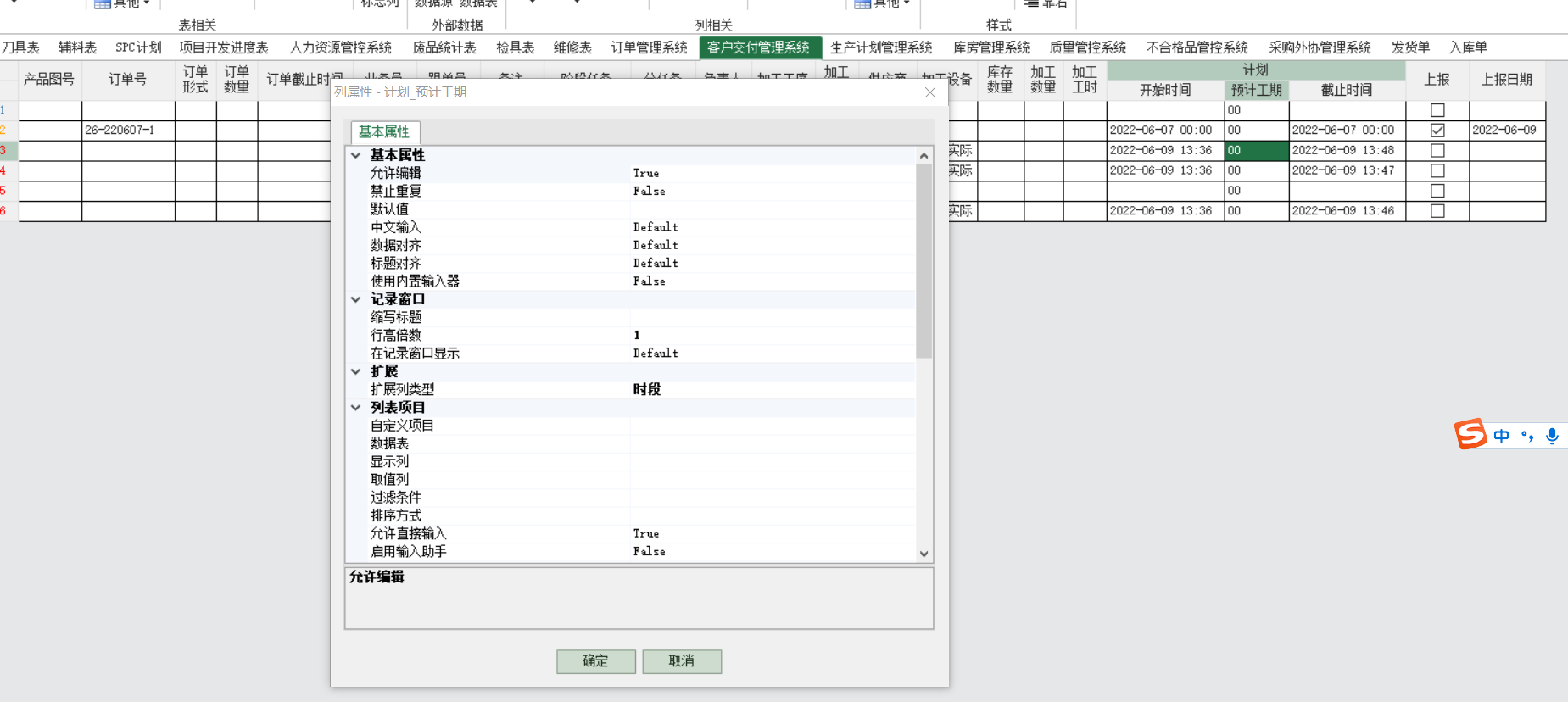This screenshot has height=702, width=1568.
Task: Collapse the 列表项目 property group
Action: [x=356, y=408]
